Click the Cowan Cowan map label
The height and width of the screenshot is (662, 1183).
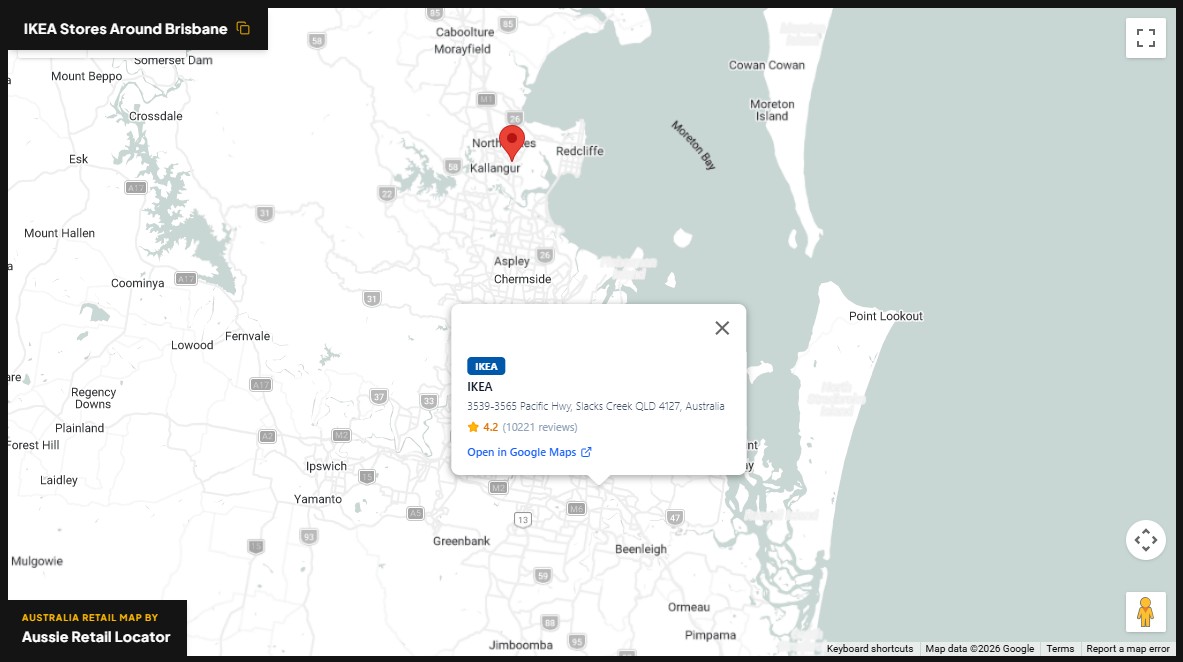767,66
